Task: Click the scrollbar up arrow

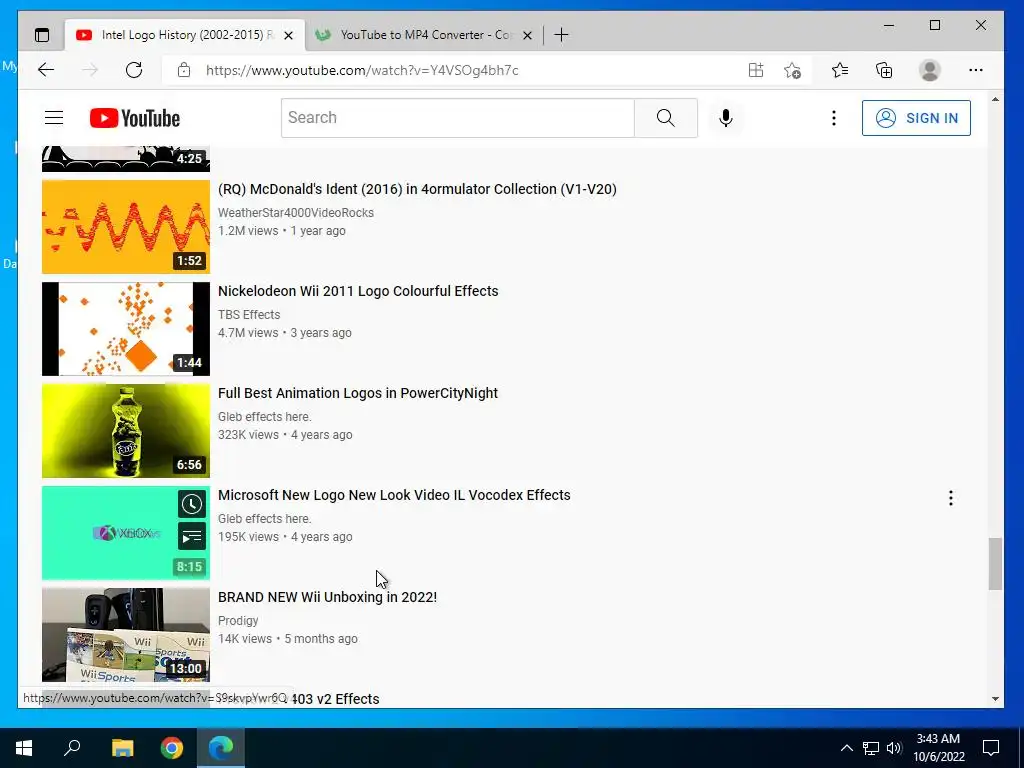Action: 995,100
